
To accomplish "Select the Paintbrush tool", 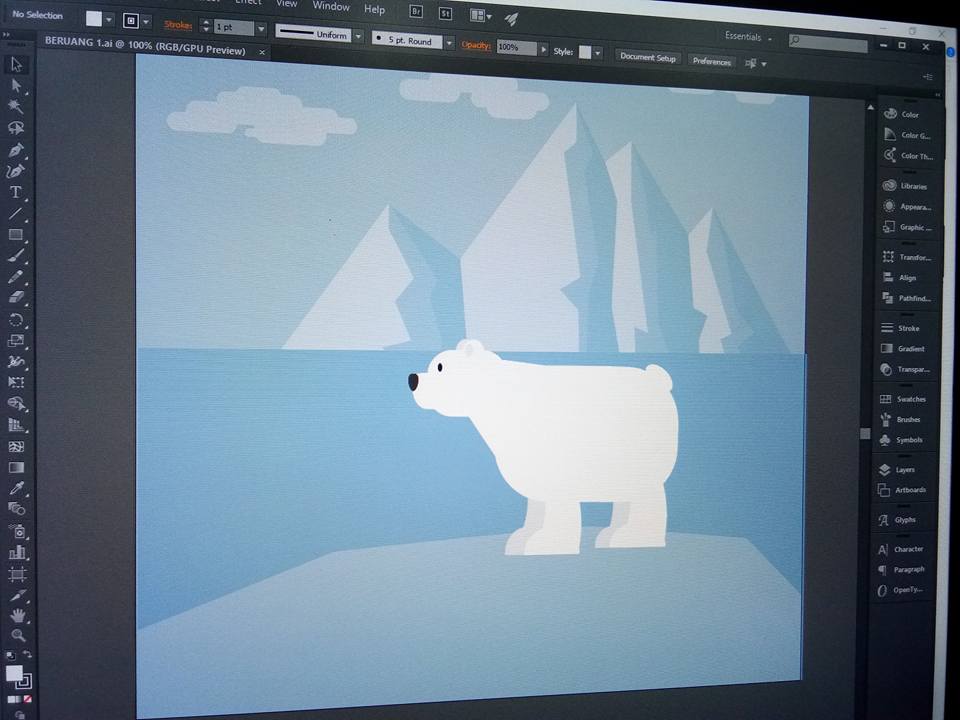I will pos(15,256).
